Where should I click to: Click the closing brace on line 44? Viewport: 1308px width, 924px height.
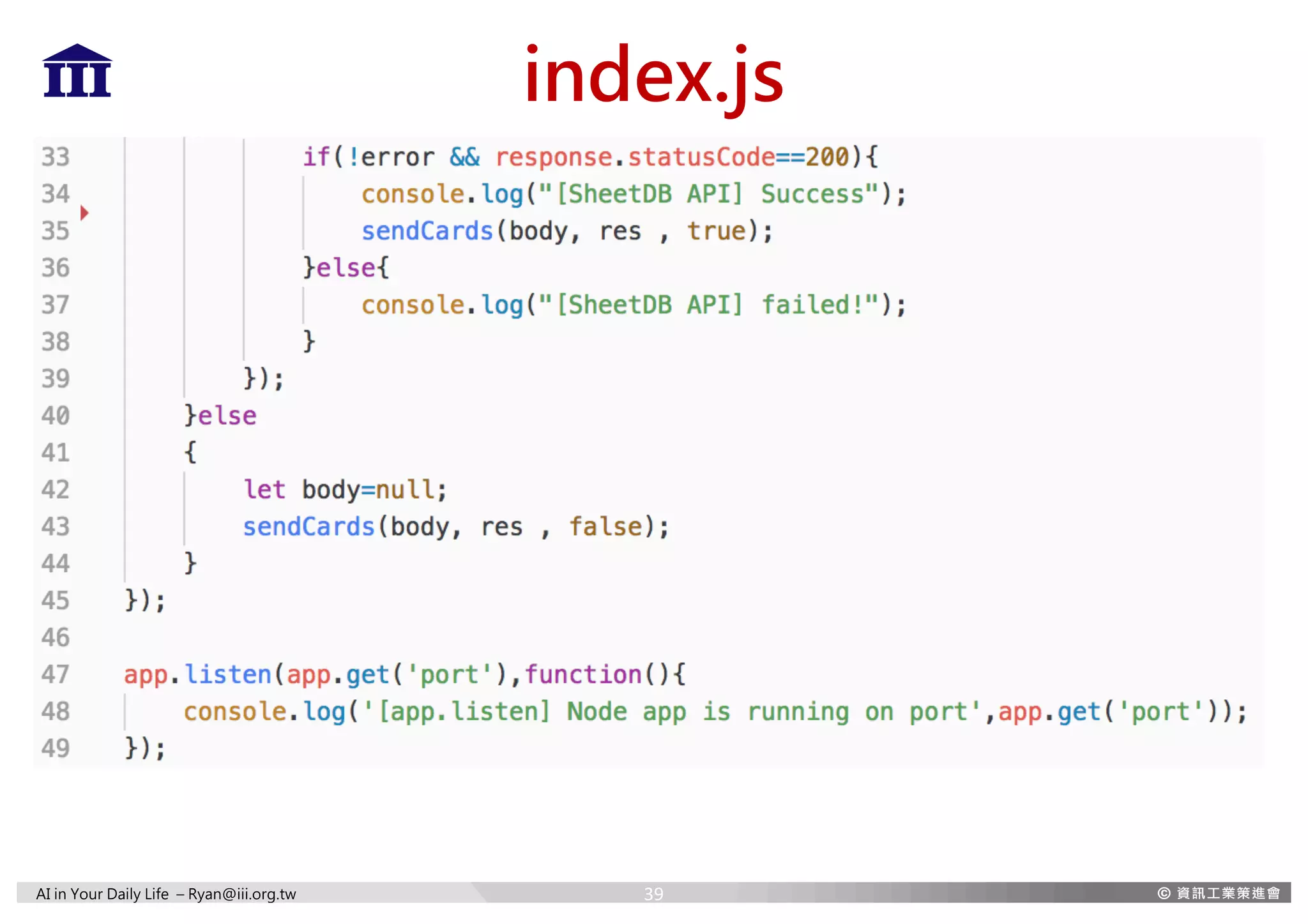[x=190, y=563]
